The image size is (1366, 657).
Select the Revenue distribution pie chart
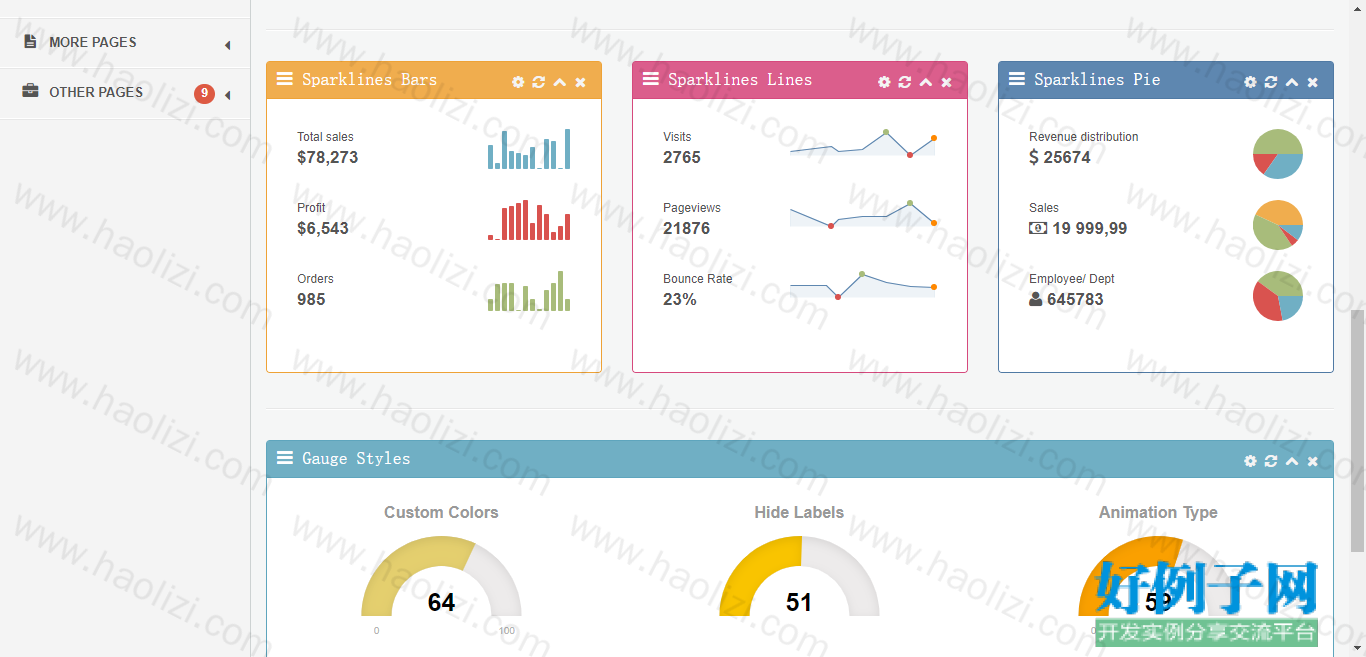click(x=1278, y=154)
